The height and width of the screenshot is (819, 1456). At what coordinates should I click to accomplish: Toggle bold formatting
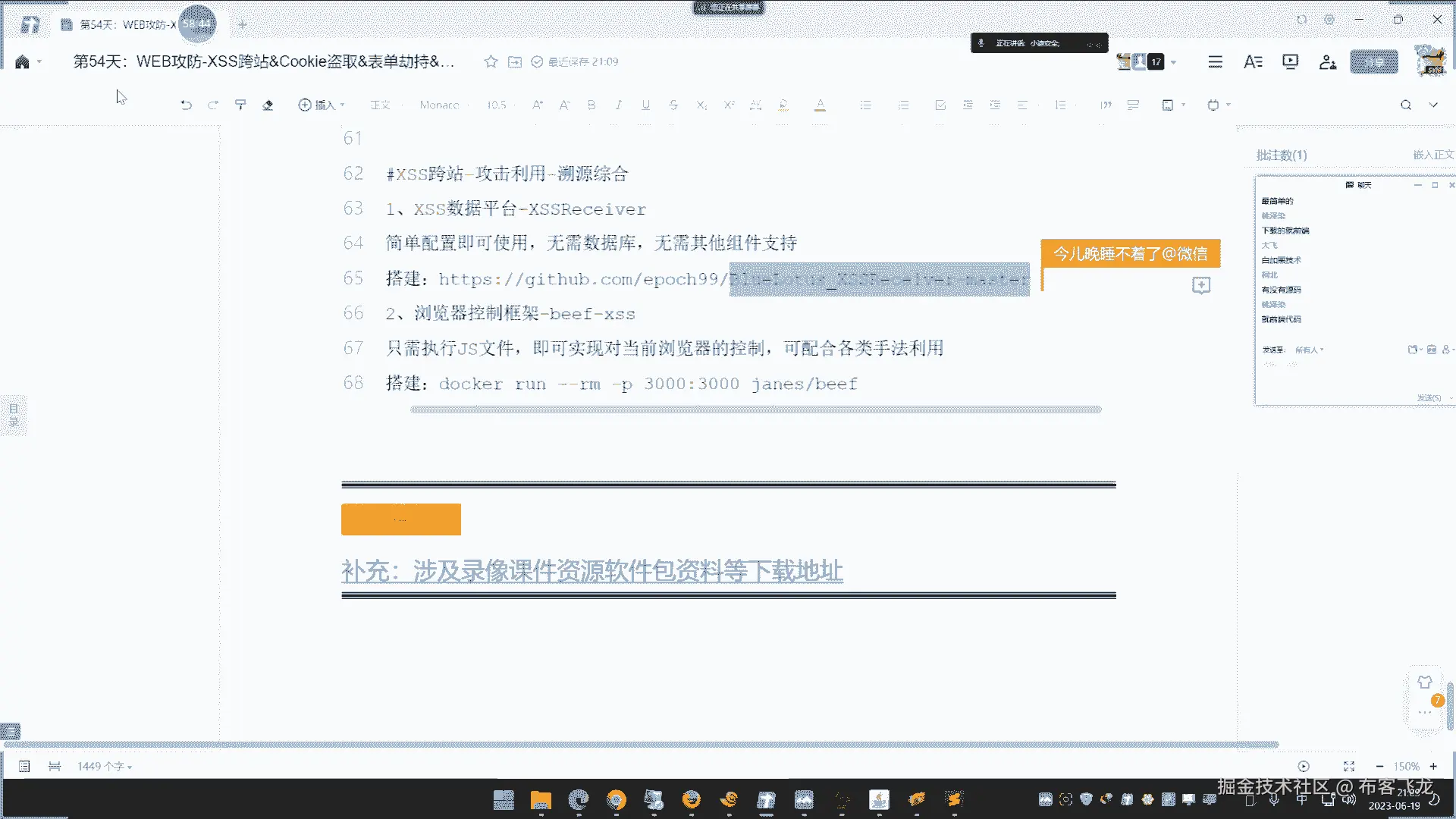(591, 105)
